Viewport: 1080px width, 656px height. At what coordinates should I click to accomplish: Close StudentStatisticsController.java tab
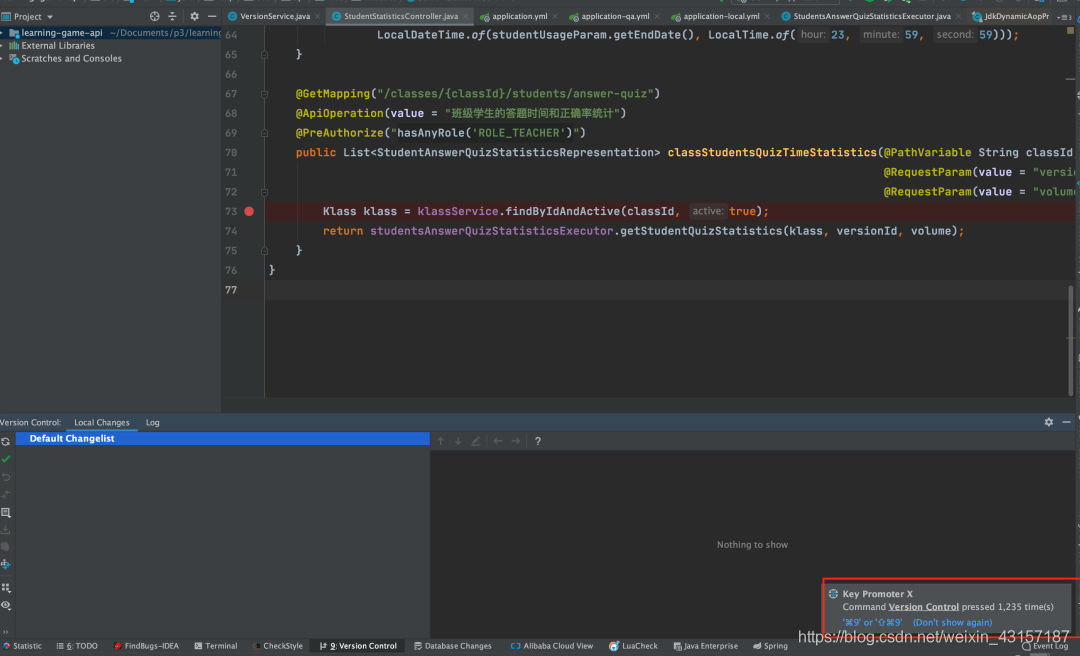[466, 17]
